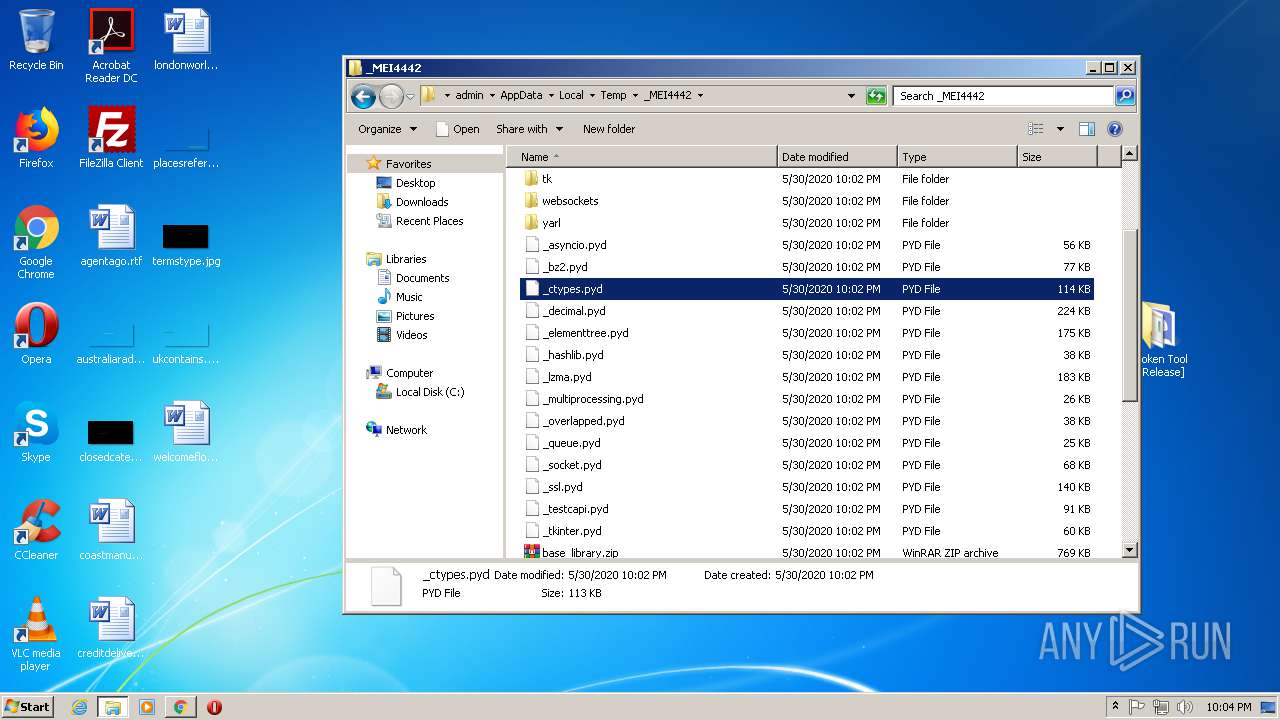
Task: Select the closedcate... desktop file
Action: [x=111, y=440]
